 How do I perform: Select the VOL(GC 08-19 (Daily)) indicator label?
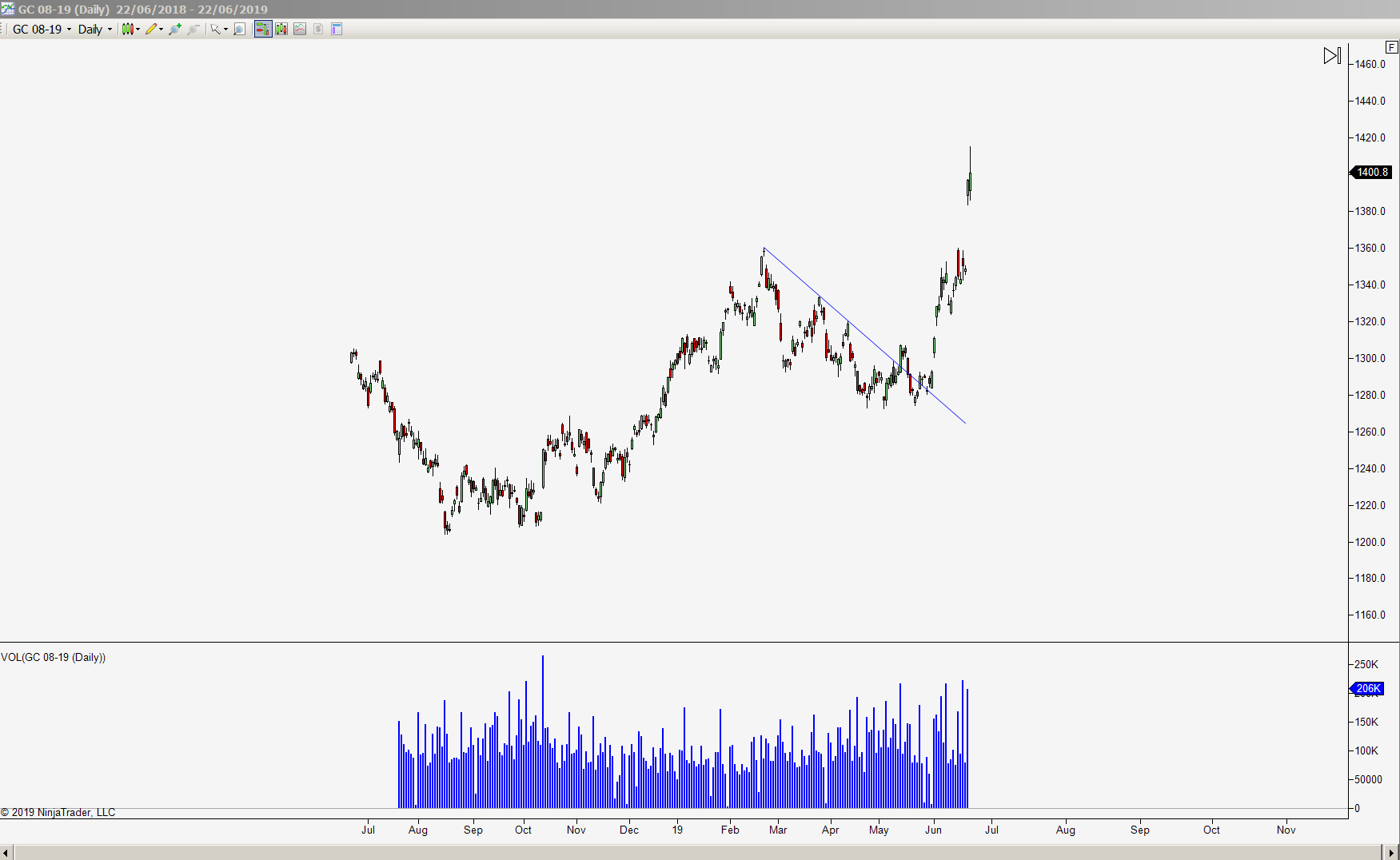pyautogui.click(x=54, y=657)
